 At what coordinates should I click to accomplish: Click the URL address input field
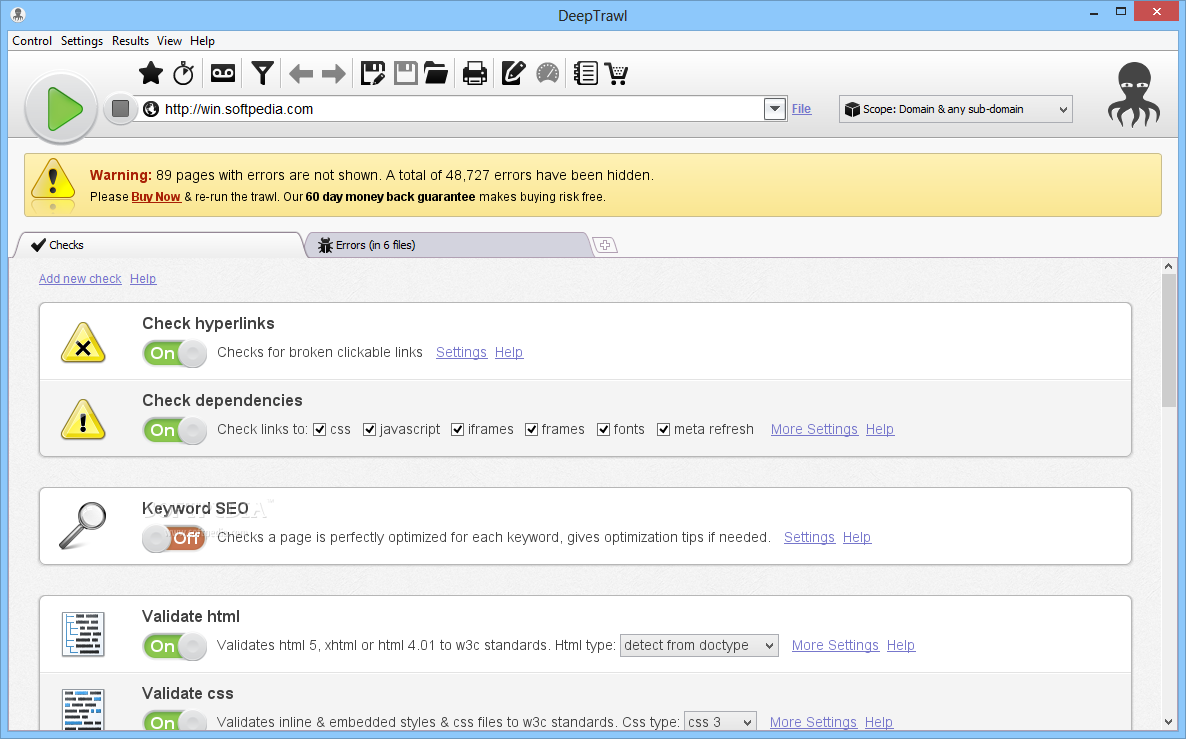[462, 109]
